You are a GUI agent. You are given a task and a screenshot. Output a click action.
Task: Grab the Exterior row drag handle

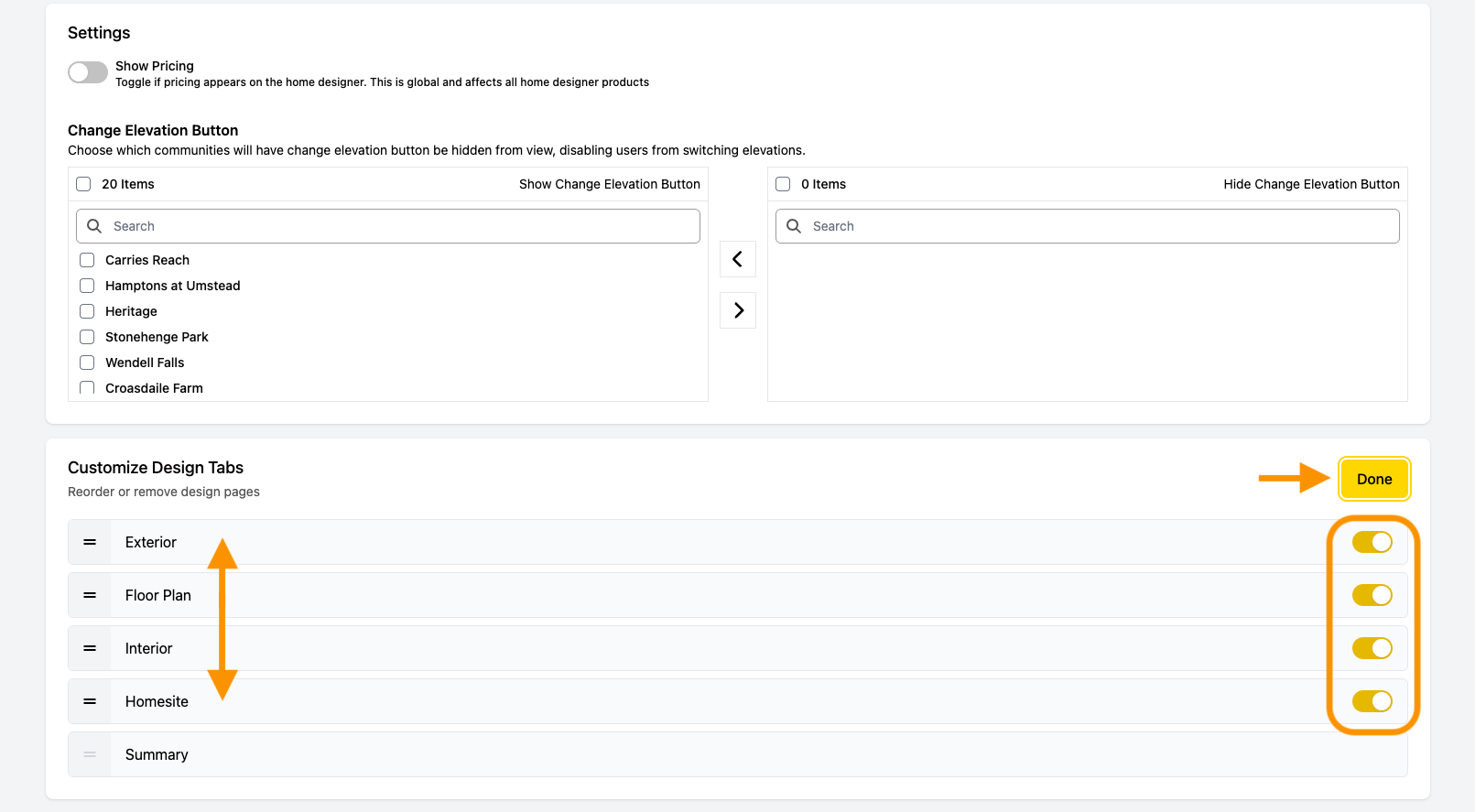point(90,542)
